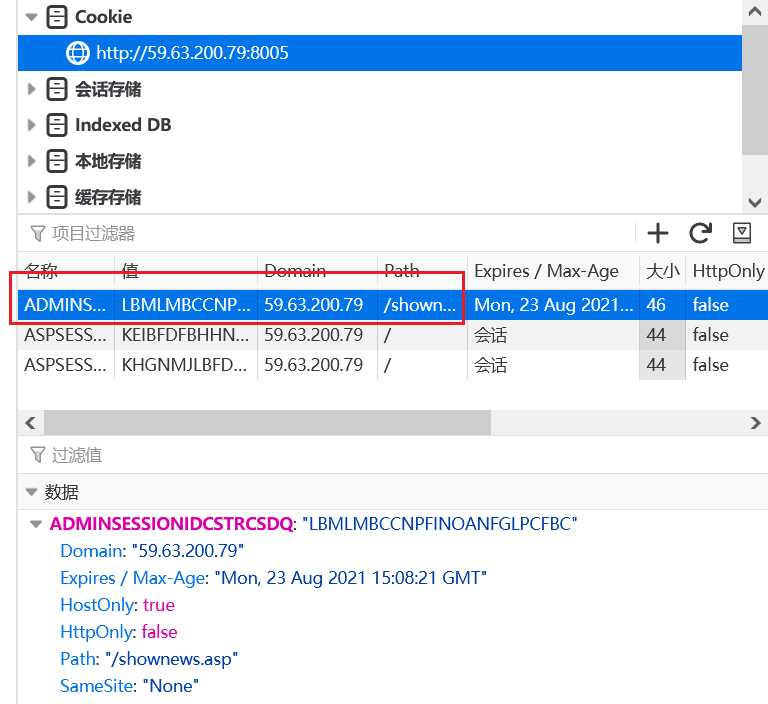Focus the 项目过滤器 filter field
This screenshot has height=704, width=768.
(x=328, y=233)
